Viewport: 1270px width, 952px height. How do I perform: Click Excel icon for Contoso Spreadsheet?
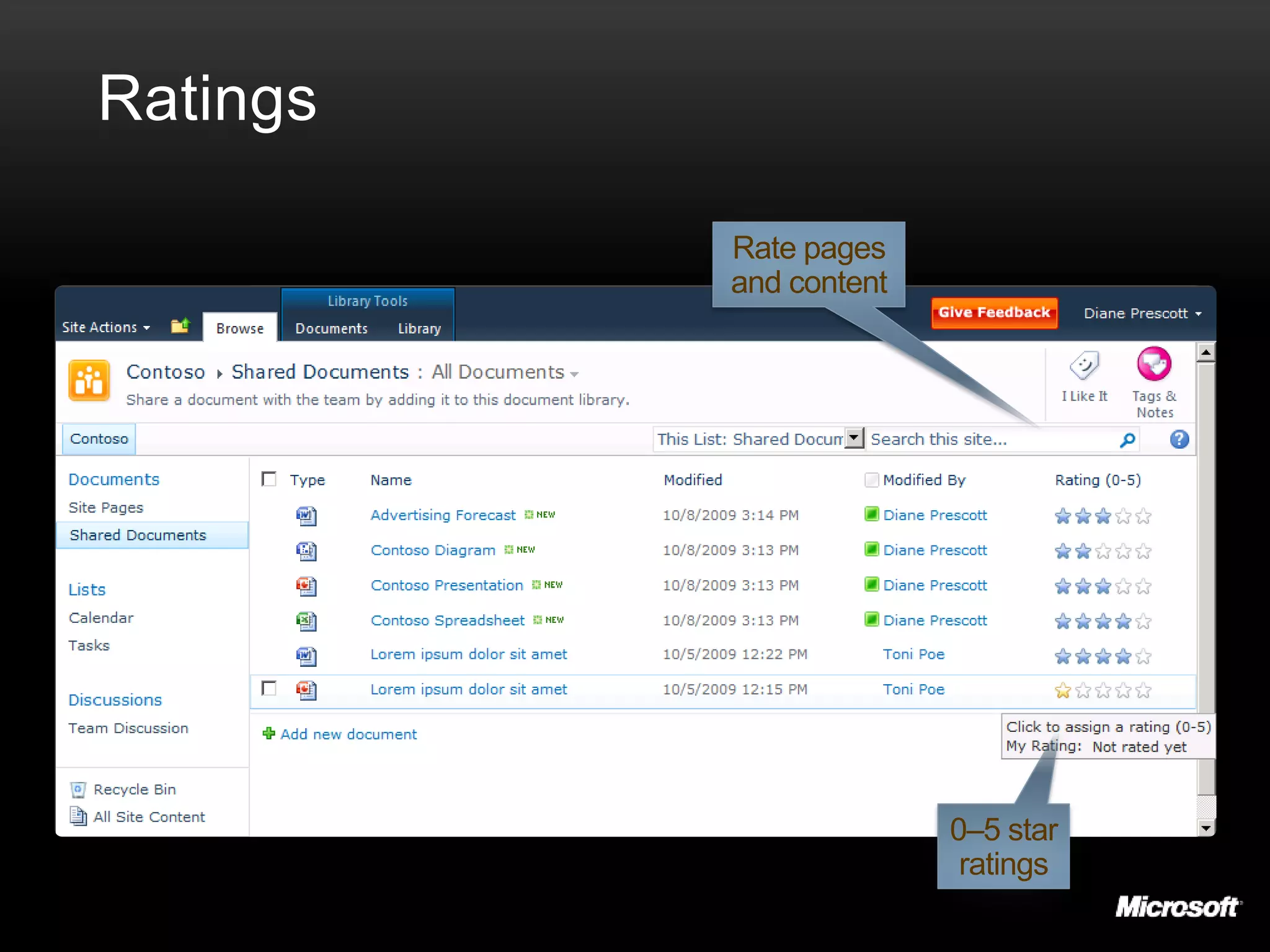coord(306,621)
